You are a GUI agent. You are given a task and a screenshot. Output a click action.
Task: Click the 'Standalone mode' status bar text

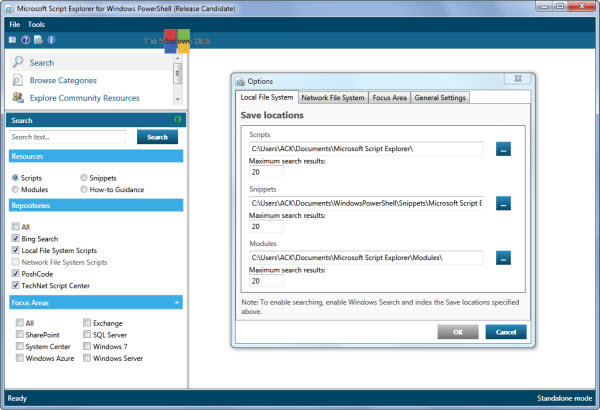564,398
